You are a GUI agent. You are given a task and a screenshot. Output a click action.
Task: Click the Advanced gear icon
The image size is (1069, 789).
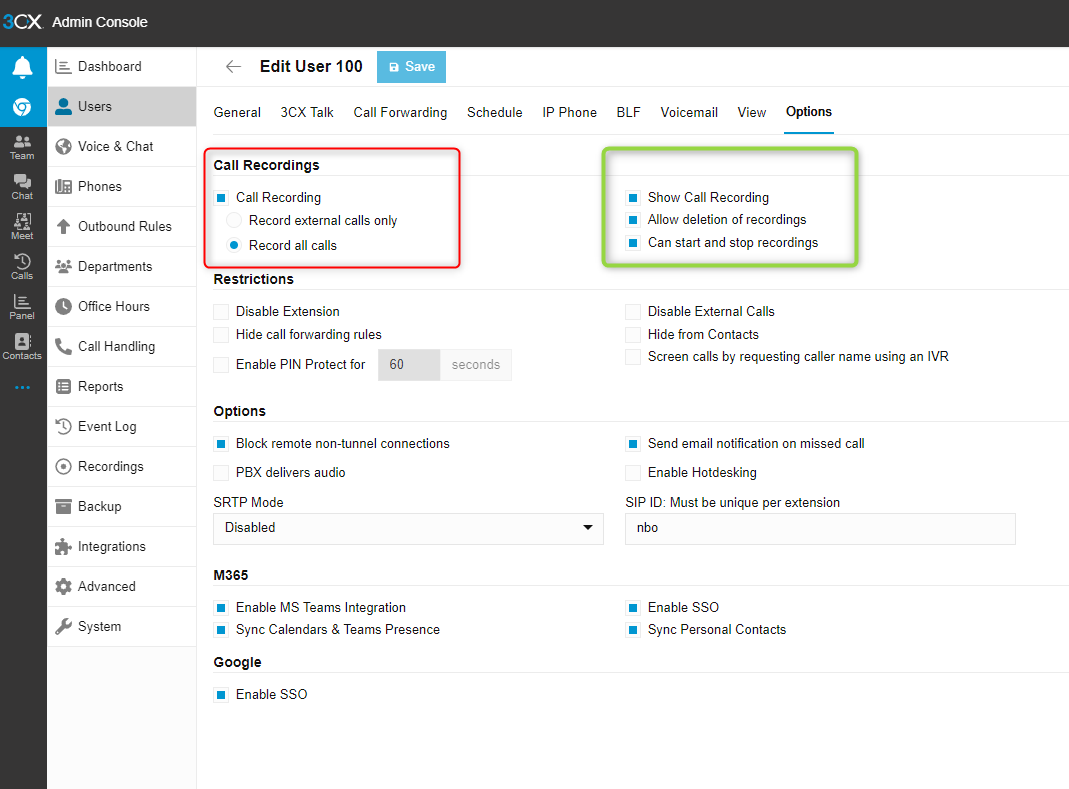click(63, 586)
